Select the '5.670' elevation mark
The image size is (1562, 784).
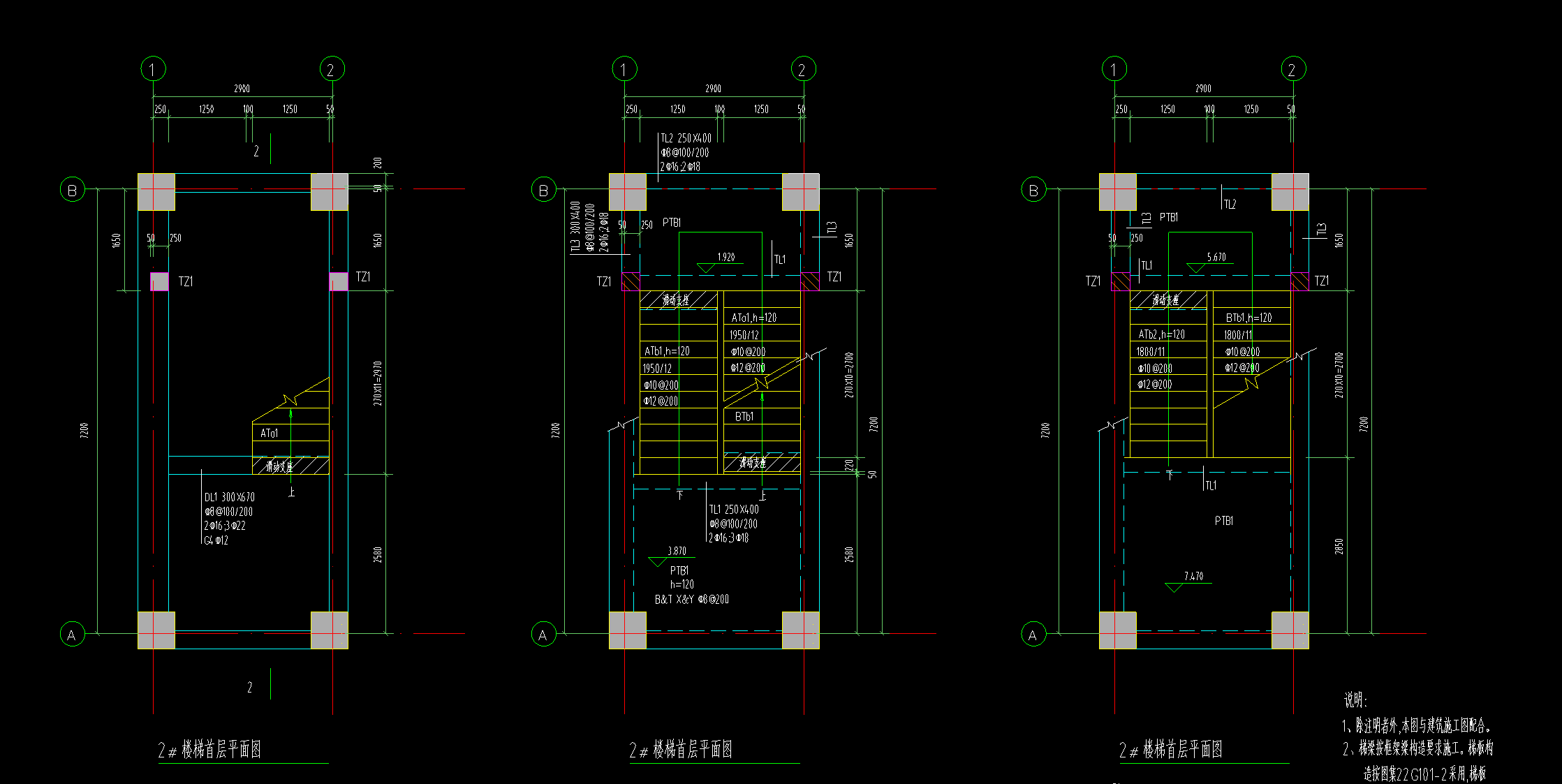(1216, 257)
